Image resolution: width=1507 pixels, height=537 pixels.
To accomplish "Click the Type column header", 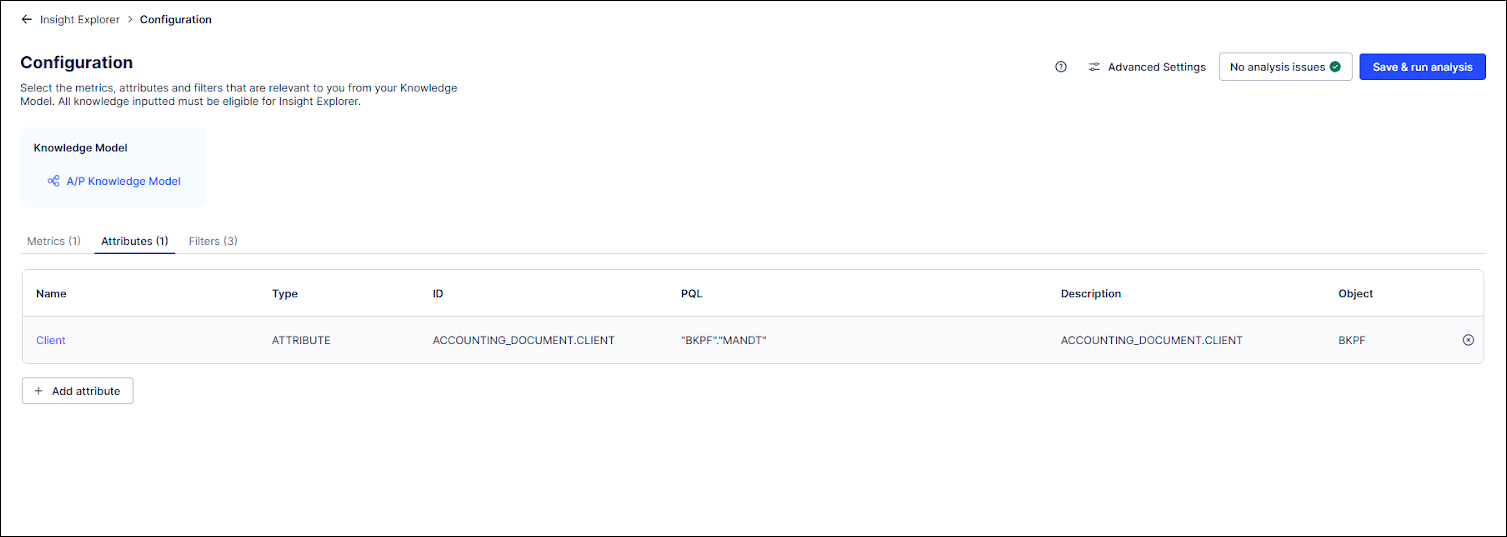I will (x=285, y=294).
